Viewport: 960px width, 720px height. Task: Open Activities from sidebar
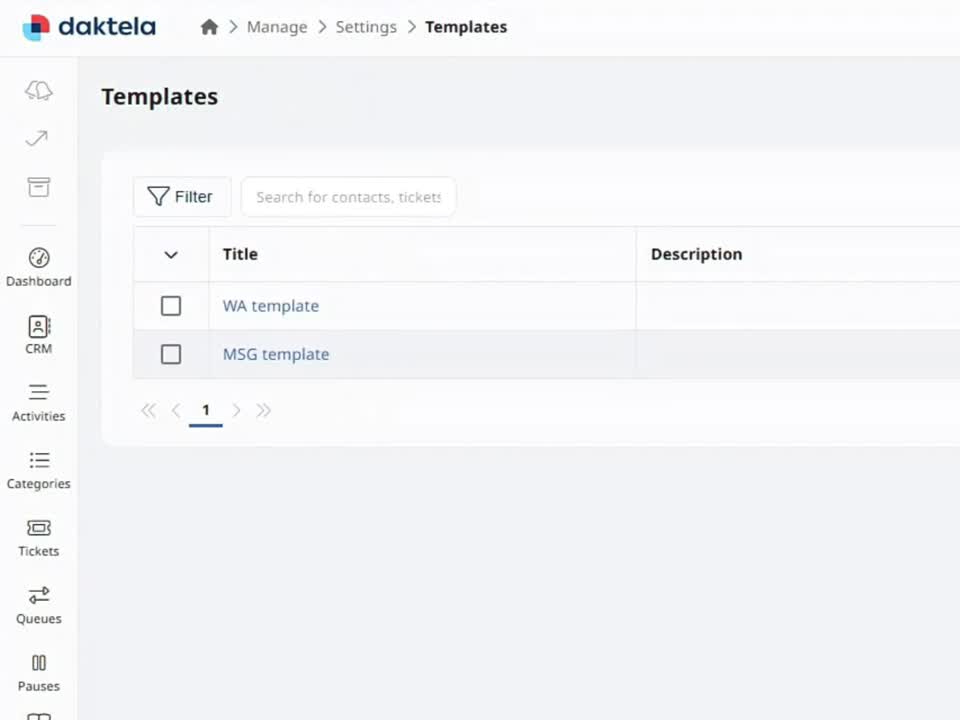click(x=39, y=403)
